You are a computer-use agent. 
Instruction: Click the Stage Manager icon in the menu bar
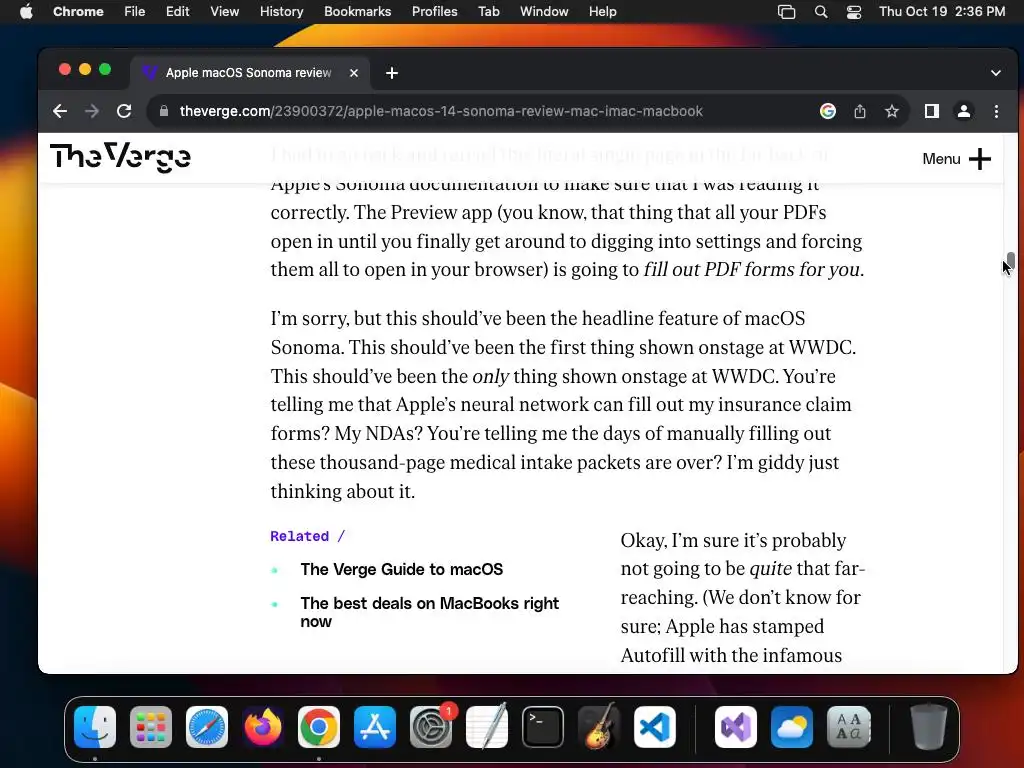[786, 12]
